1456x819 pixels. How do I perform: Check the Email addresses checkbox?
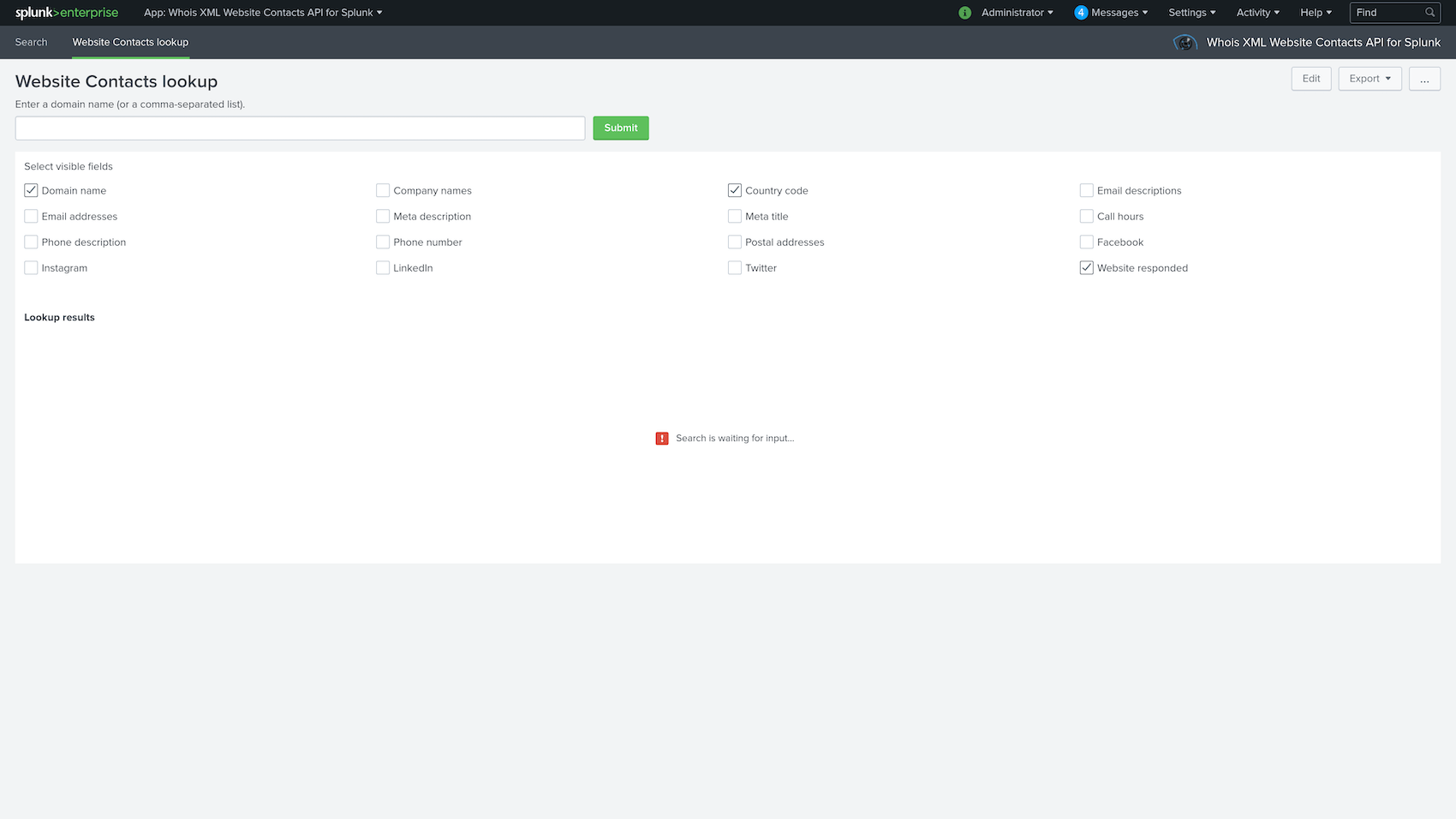tap(31, 216)
